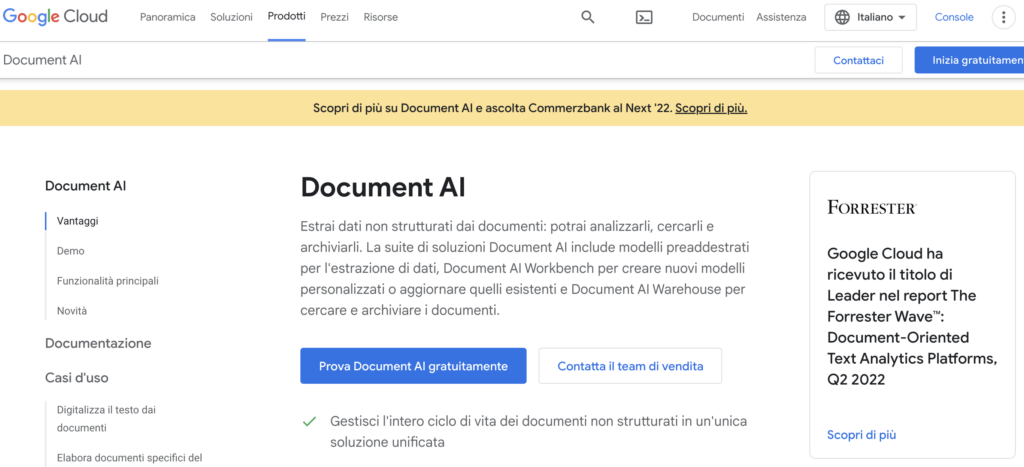Viewport: 1024px width, 467px height.
Task: Jump to Funzionalità principali in the sidebar
Action: coord(108,281)
